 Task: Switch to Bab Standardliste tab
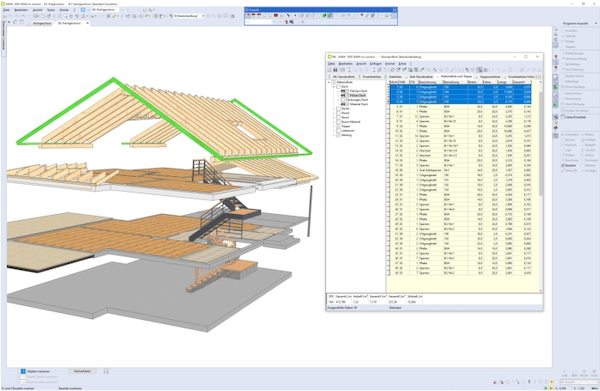421,77
